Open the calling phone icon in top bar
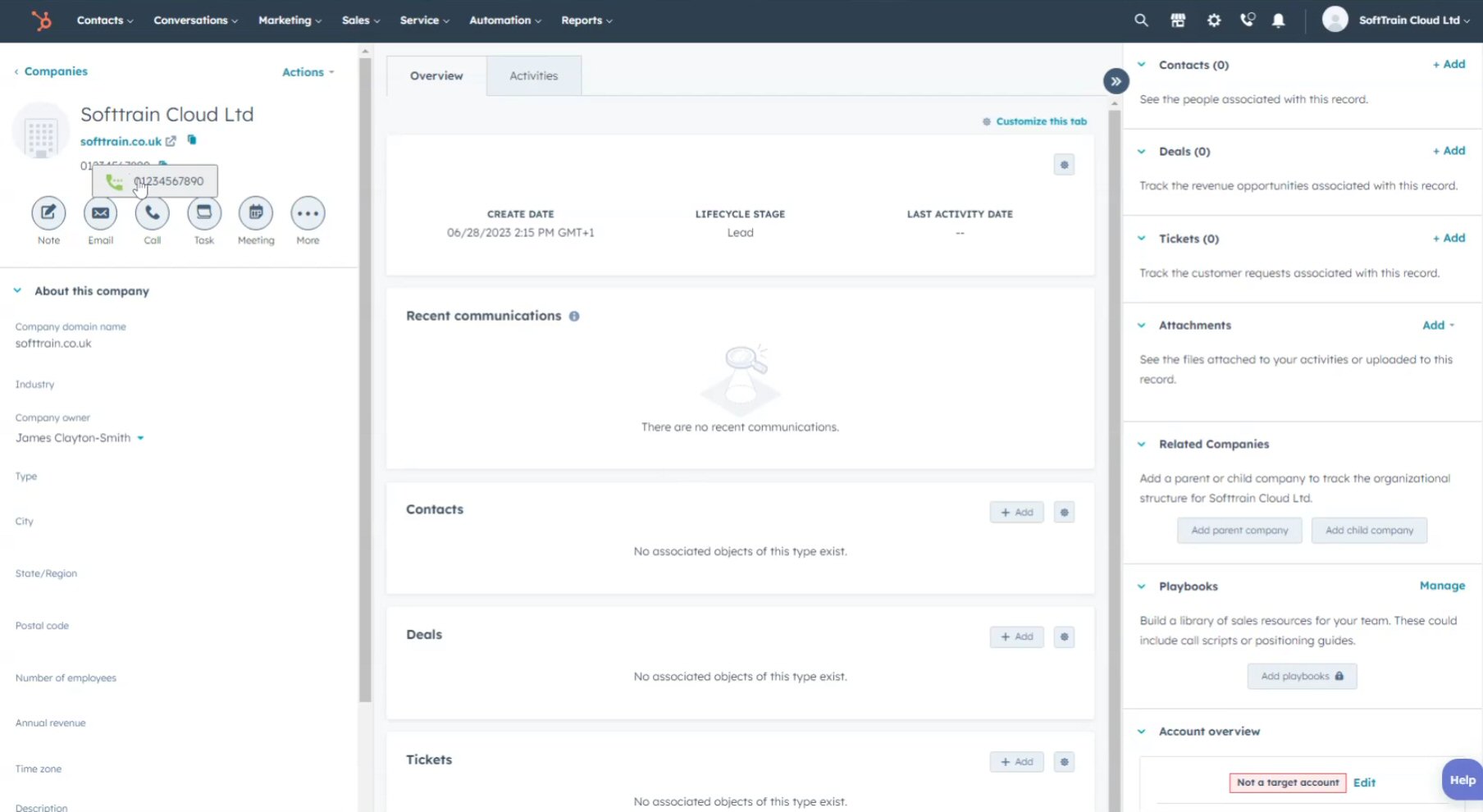The height and width of the screenshot is (812, 1483). (x=1248, y=20)
